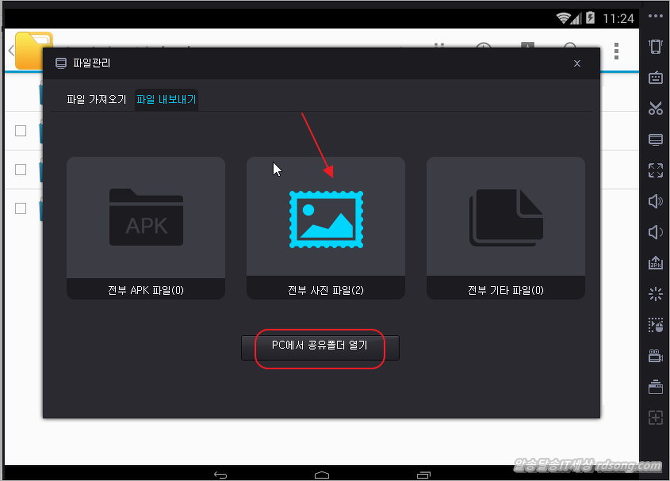Click the scissors screenshot icon in sidebar
The image size is (670, 481).
[x=656, y=108]
